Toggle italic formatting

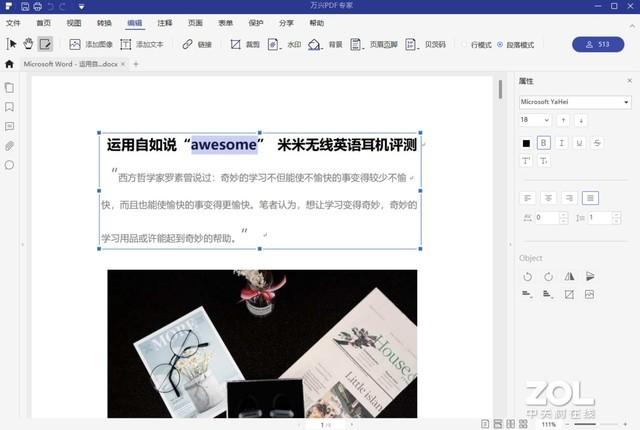562,143
